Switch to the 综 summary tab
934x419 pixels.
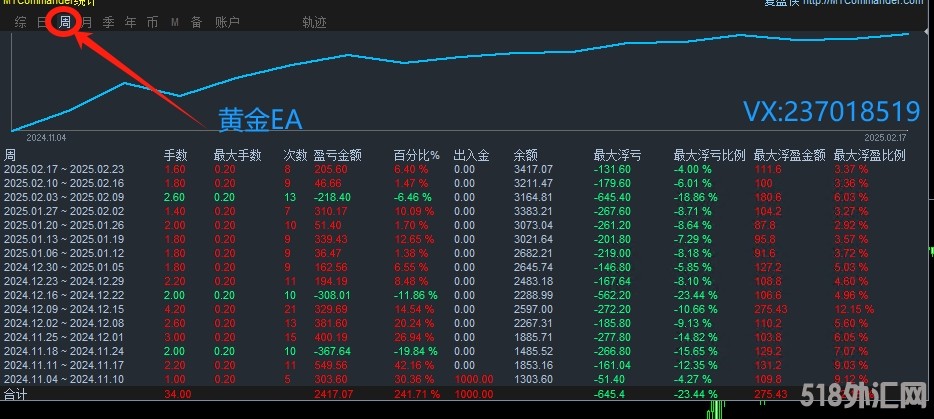(x=20, y=23)
